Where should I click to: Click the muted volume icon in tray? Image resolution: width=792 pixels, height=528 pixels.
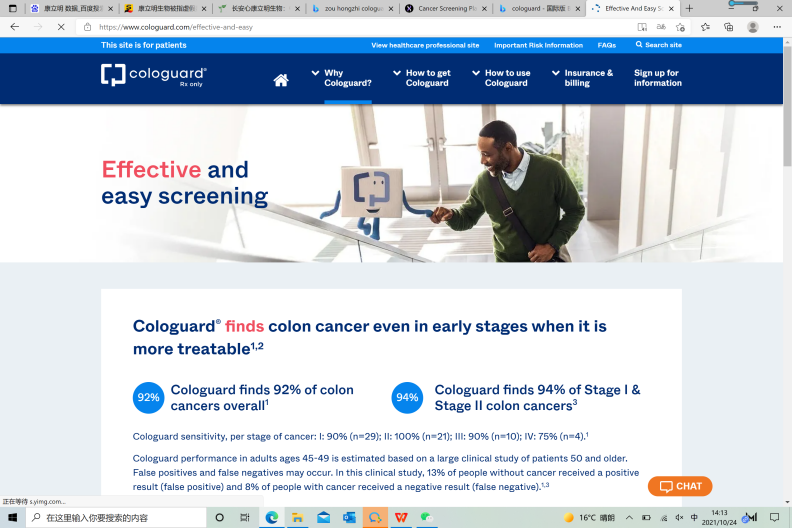tap(679, 517)
